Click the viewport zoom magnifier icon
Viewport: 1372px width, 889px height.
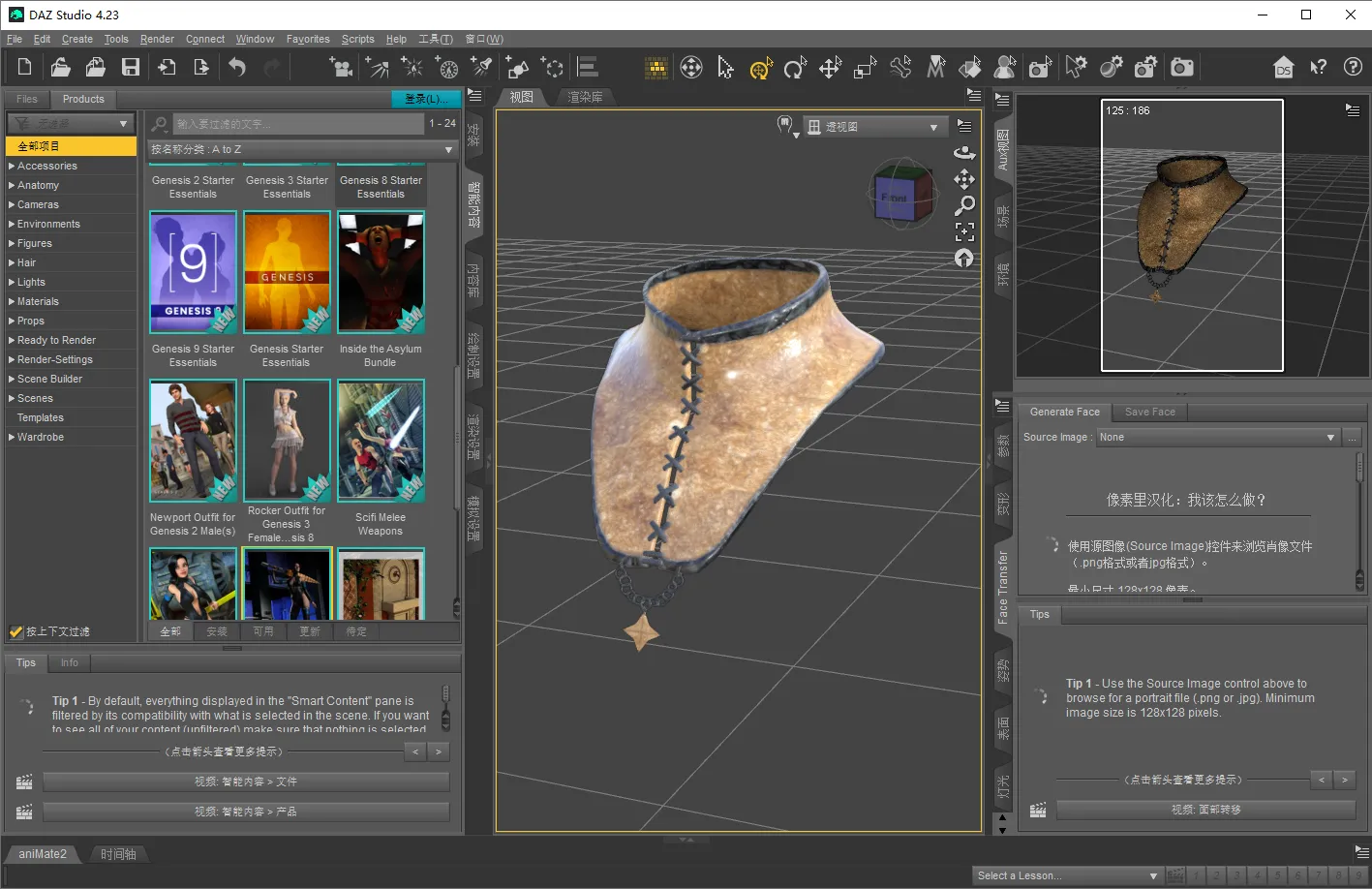964,205
